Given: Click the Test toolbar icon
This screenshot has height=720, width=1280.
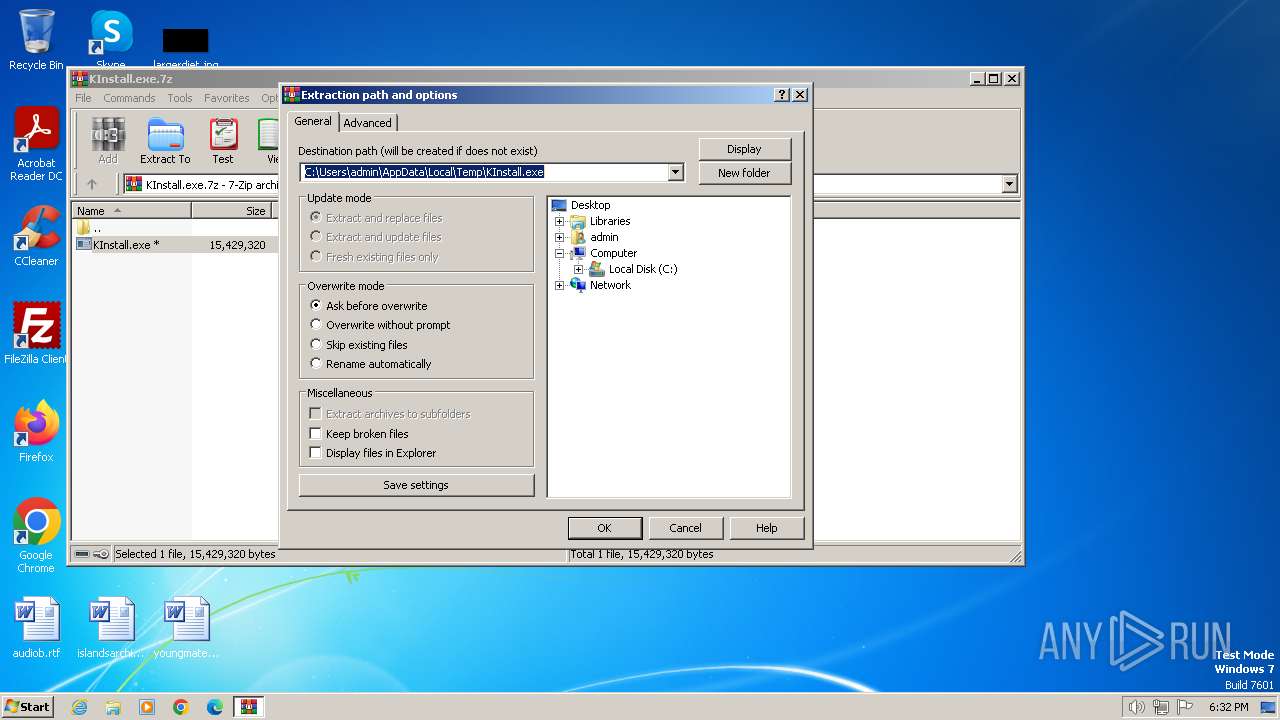Looking at the screenshot, I should click(x=223, y=140).
